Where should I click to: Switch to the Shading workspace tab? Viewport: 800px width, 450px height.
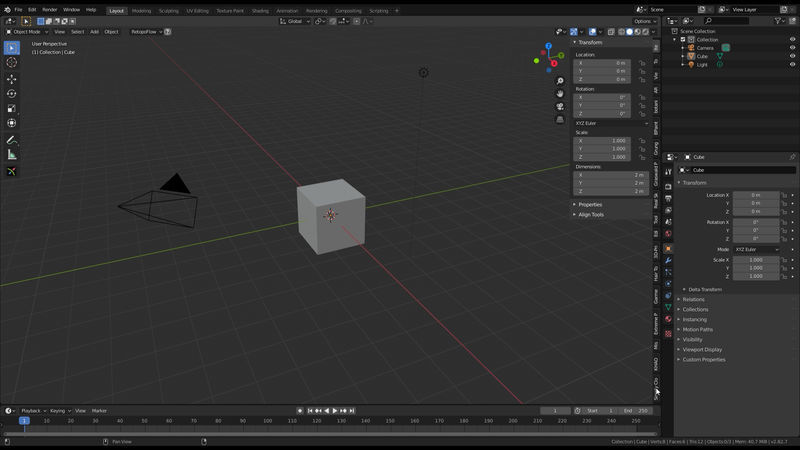[260, 11]
